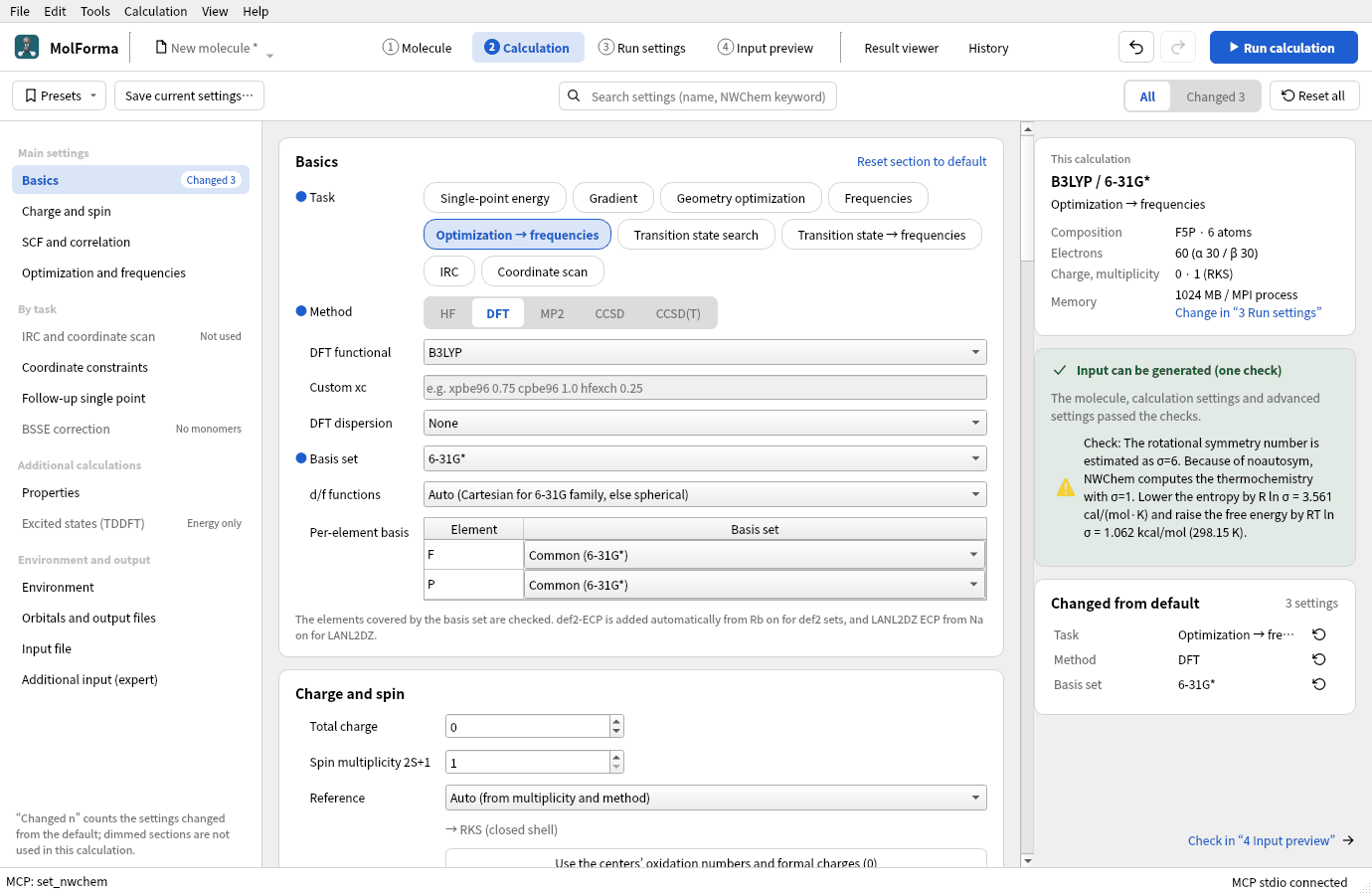
Task: Select the Geometry optimization task
Action: coord(741,198)
